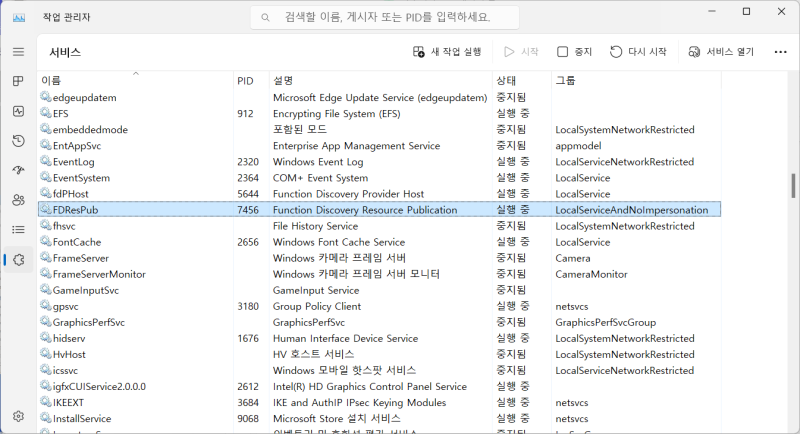The image size is (800, 434).
Task: Open Details page list icon
Action: point(18,229)
